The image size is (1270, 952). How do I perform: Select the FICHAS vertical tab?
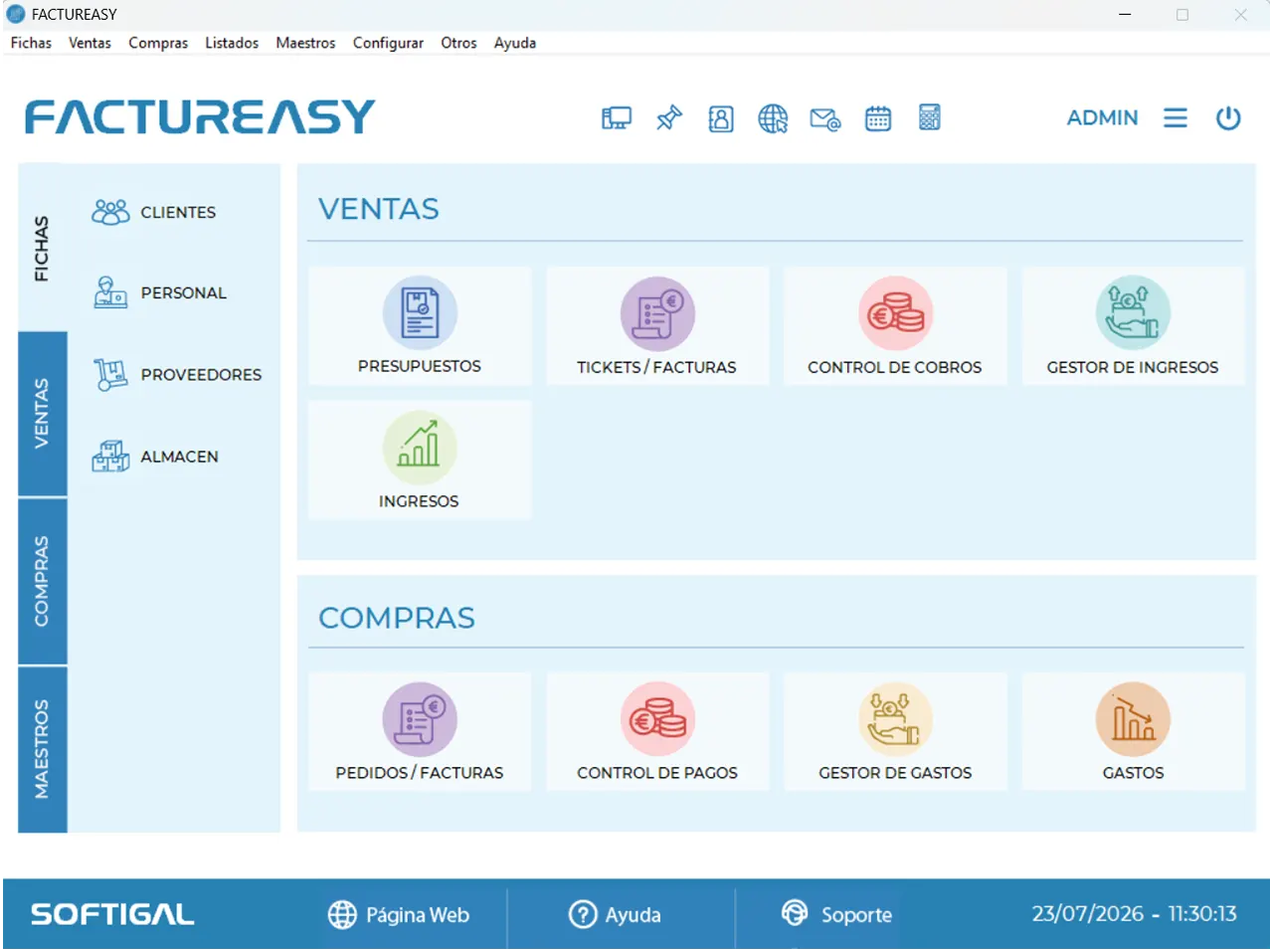[x=42, y=248]
